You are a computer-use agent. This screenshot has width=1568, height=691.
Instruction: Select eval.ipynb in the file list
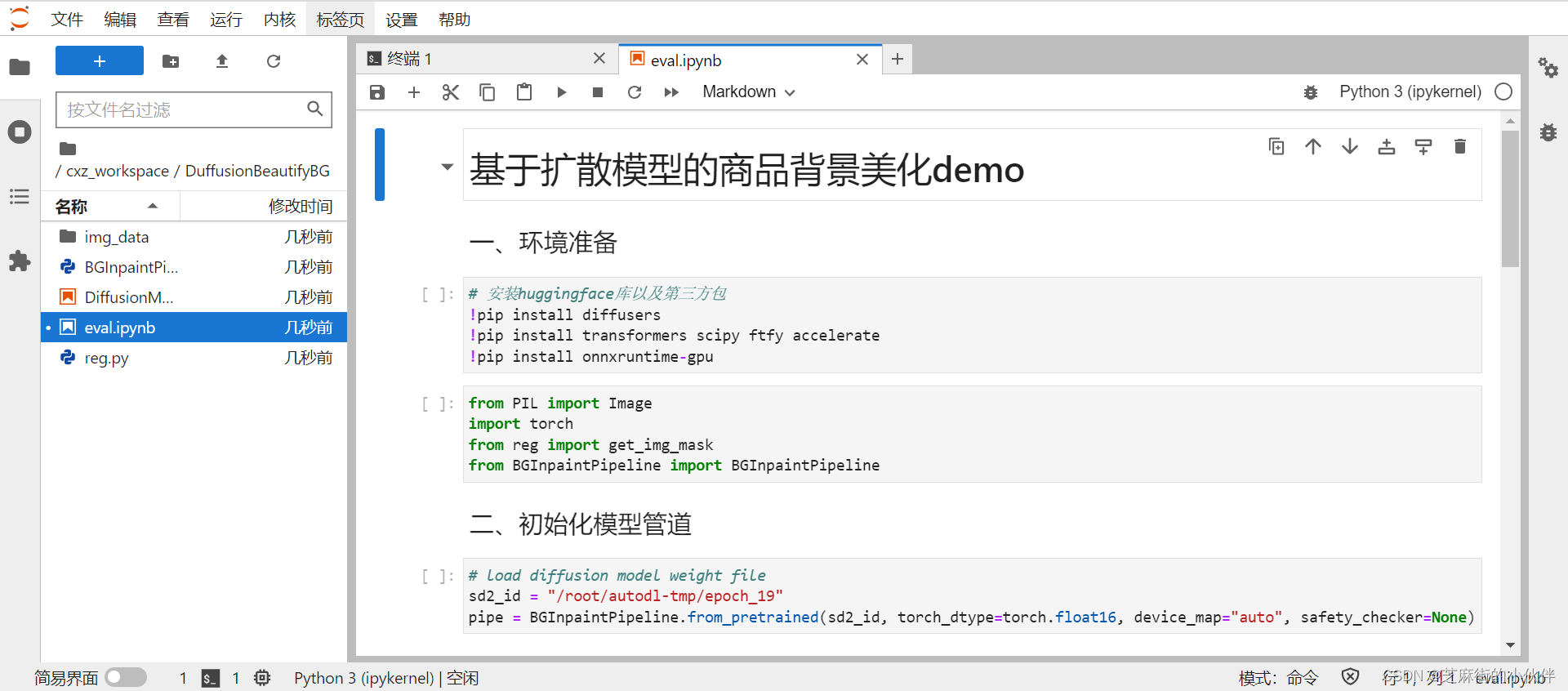tap(194, 328)
